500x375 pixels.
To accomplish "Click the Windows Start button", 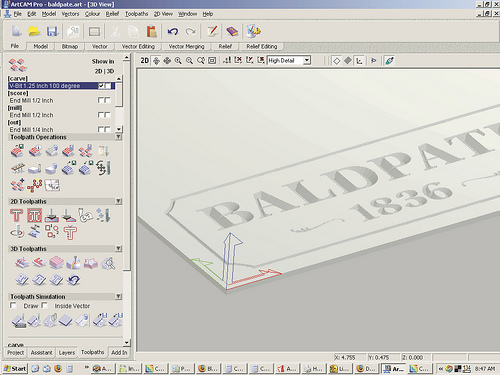I will (15, 368).
